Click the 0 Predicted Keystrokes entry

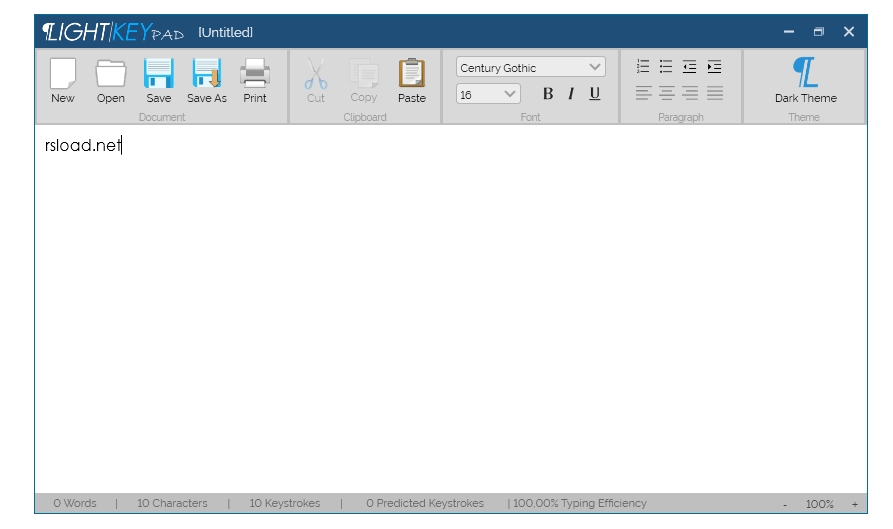(x=425, y=503)
